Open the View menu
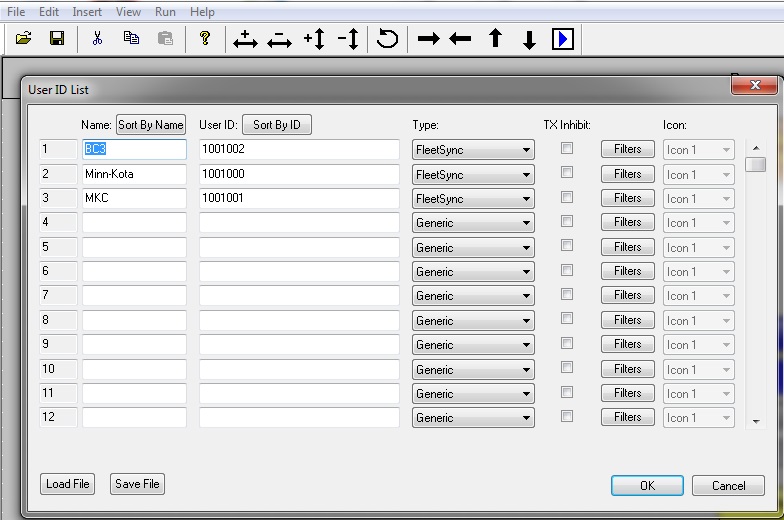The height and width of the screenshot is (520, 784). pos(128,12)
